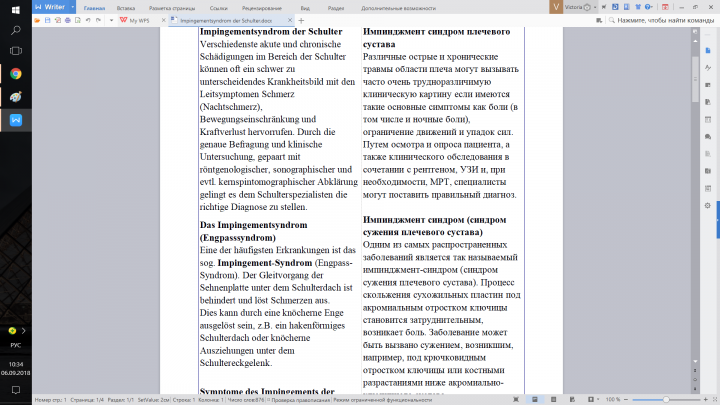The width and height of the screenshot is (720, 405).
Task: Add a new document tab with plus
Action: 301,20
